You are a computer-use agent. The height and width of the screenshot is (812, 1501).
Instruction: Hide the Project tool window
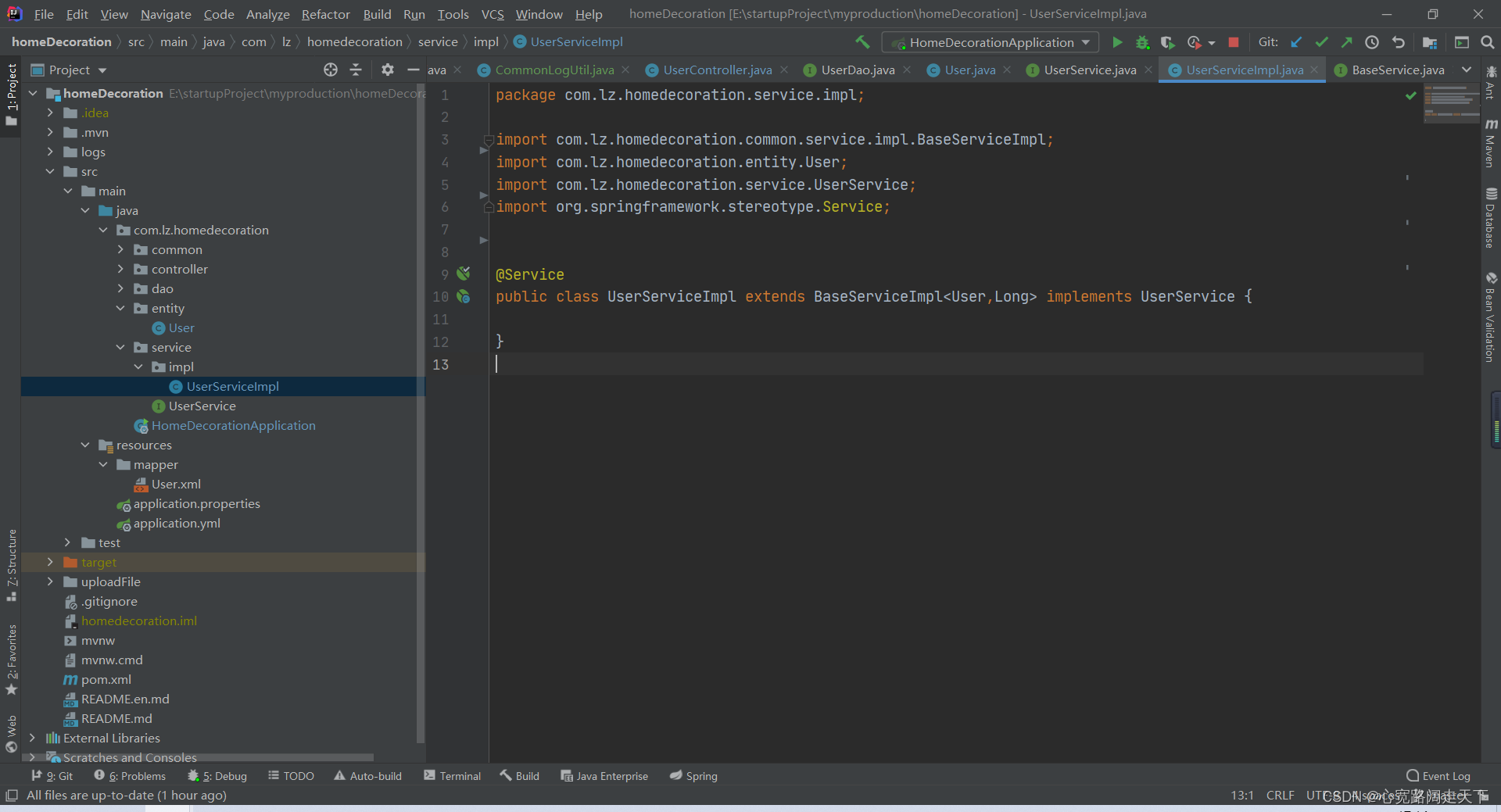coord(414,70)
